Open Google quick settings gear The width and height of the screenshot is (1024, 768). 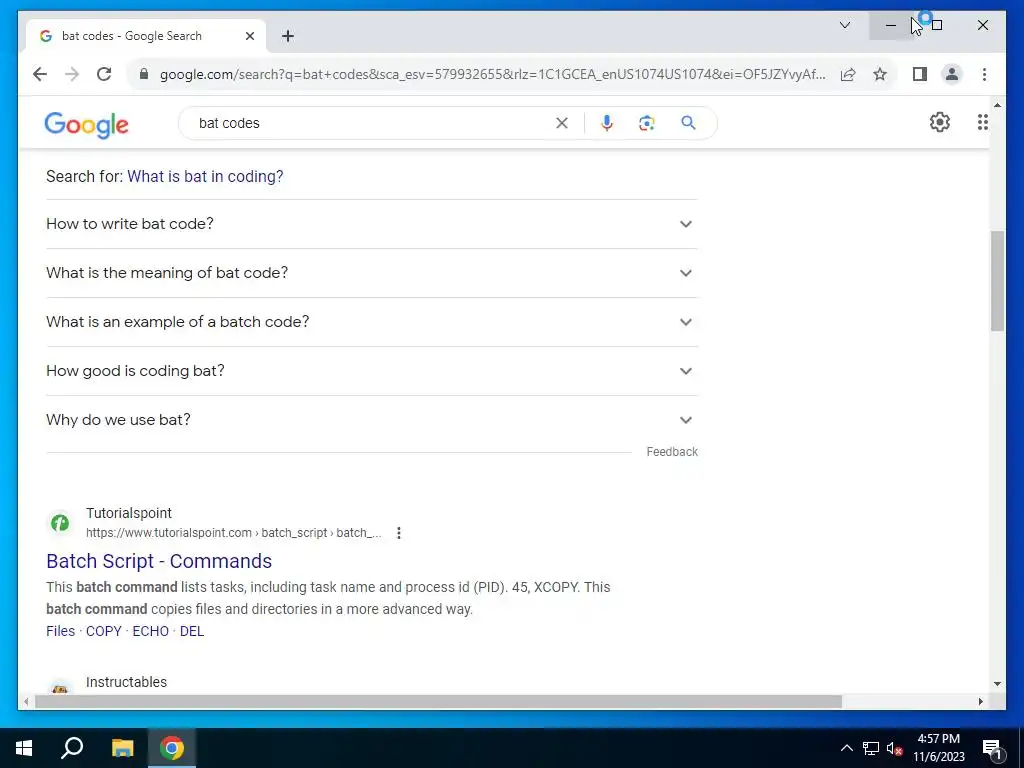click(939, 122)
